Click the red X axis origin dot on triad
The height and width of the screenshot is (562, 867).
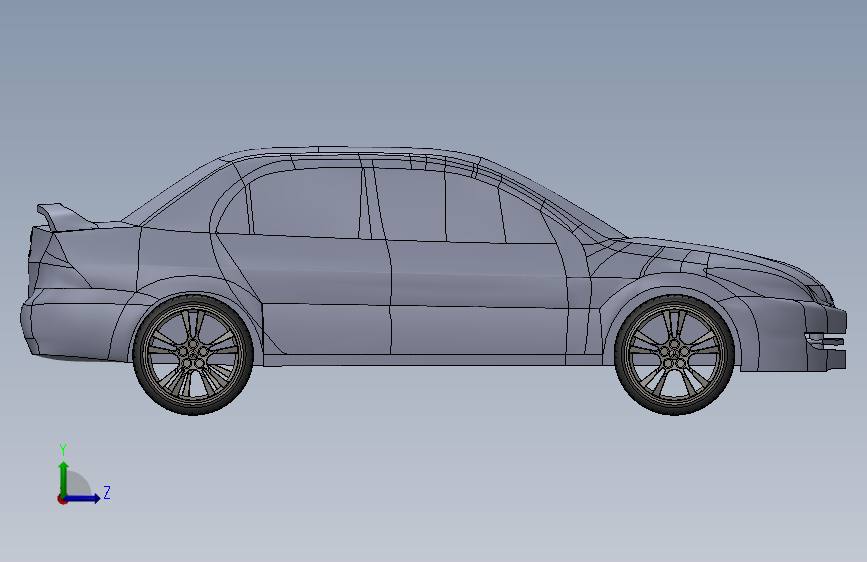coord(62,499)
